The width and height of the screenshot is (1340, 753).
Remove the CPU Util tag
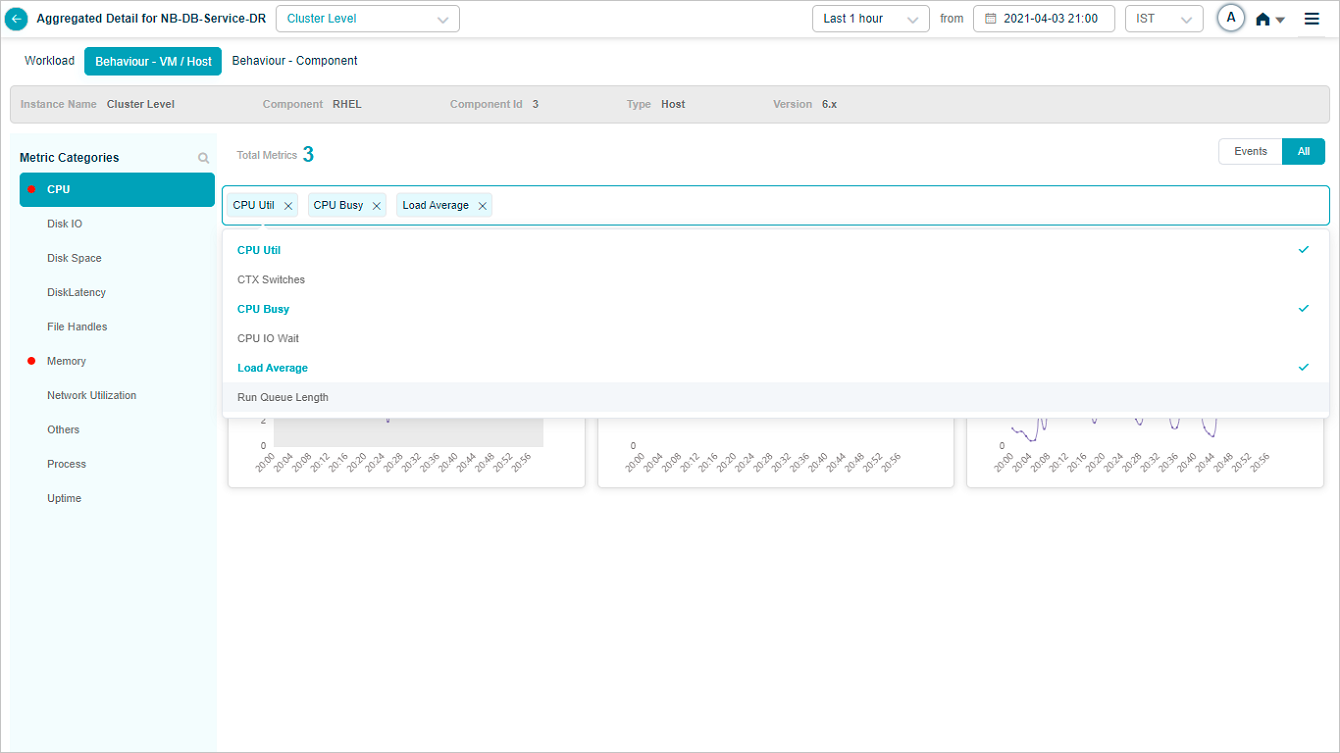click(x=289, y=206)
